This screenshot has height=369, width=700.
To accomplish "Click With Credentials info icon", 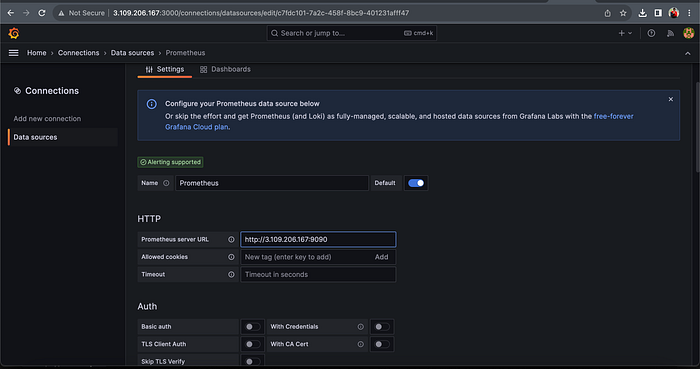I will coord(360,327).
